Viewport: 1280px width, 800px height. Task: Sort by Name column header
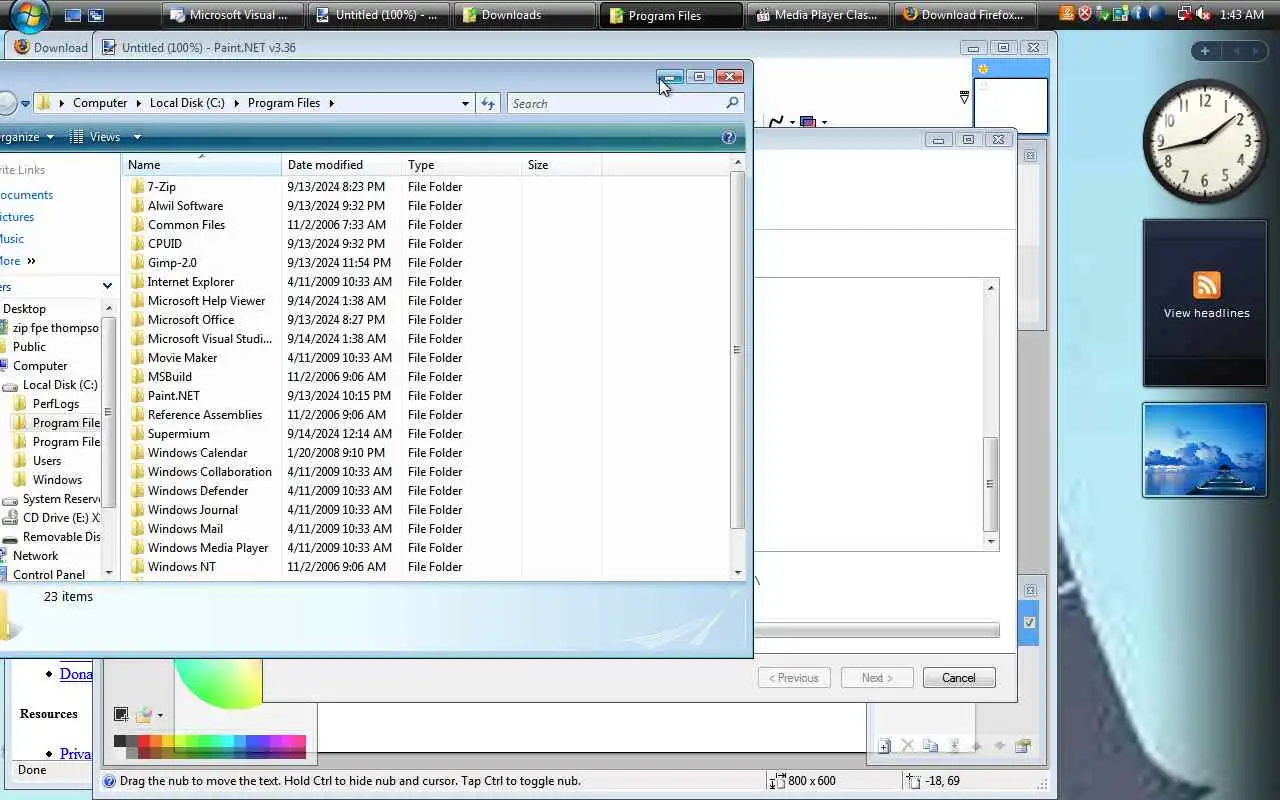point(202,165)
